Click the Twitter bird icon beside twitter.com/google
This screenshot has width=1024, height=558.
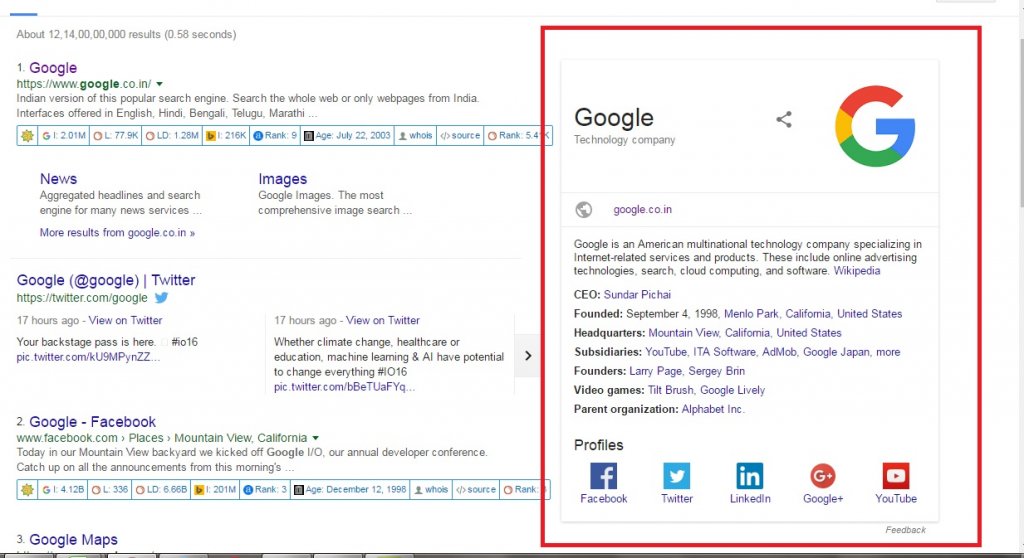(x=161, y=297)
